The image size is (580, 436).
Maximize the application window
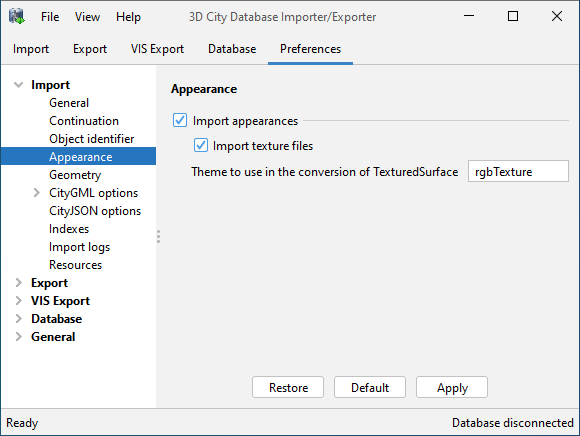(513, 16)
